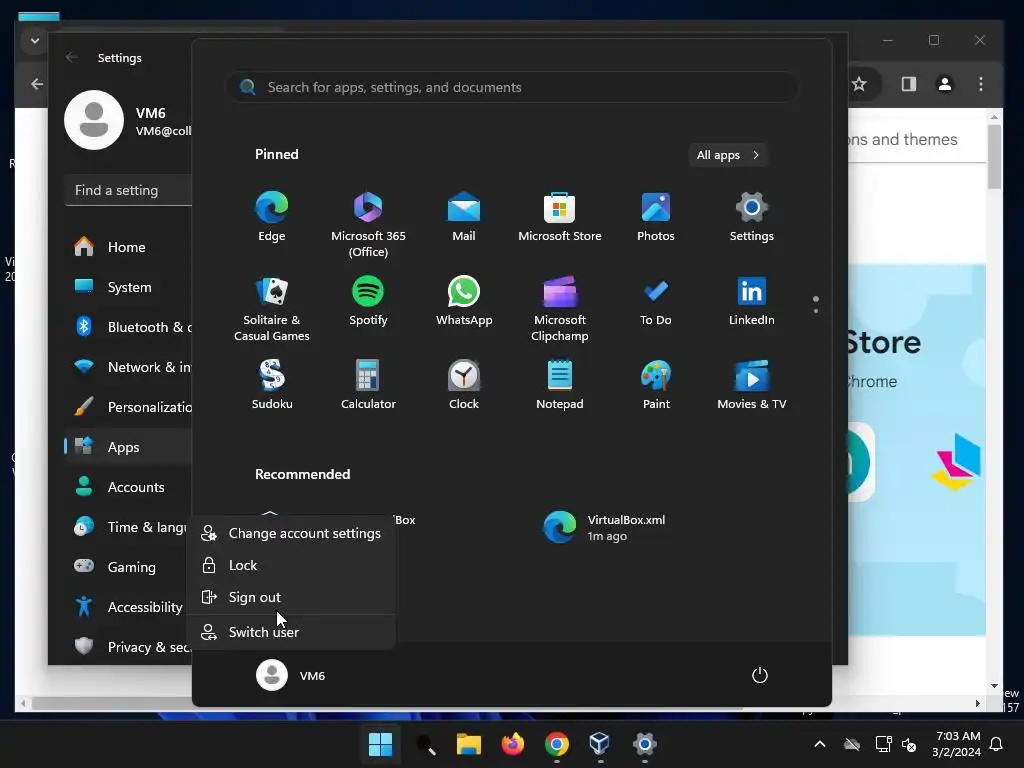Image resolution: width=1024 pixels, height=768 pixels.
Task: Open the Clock app
Action: tap(464, 385)
